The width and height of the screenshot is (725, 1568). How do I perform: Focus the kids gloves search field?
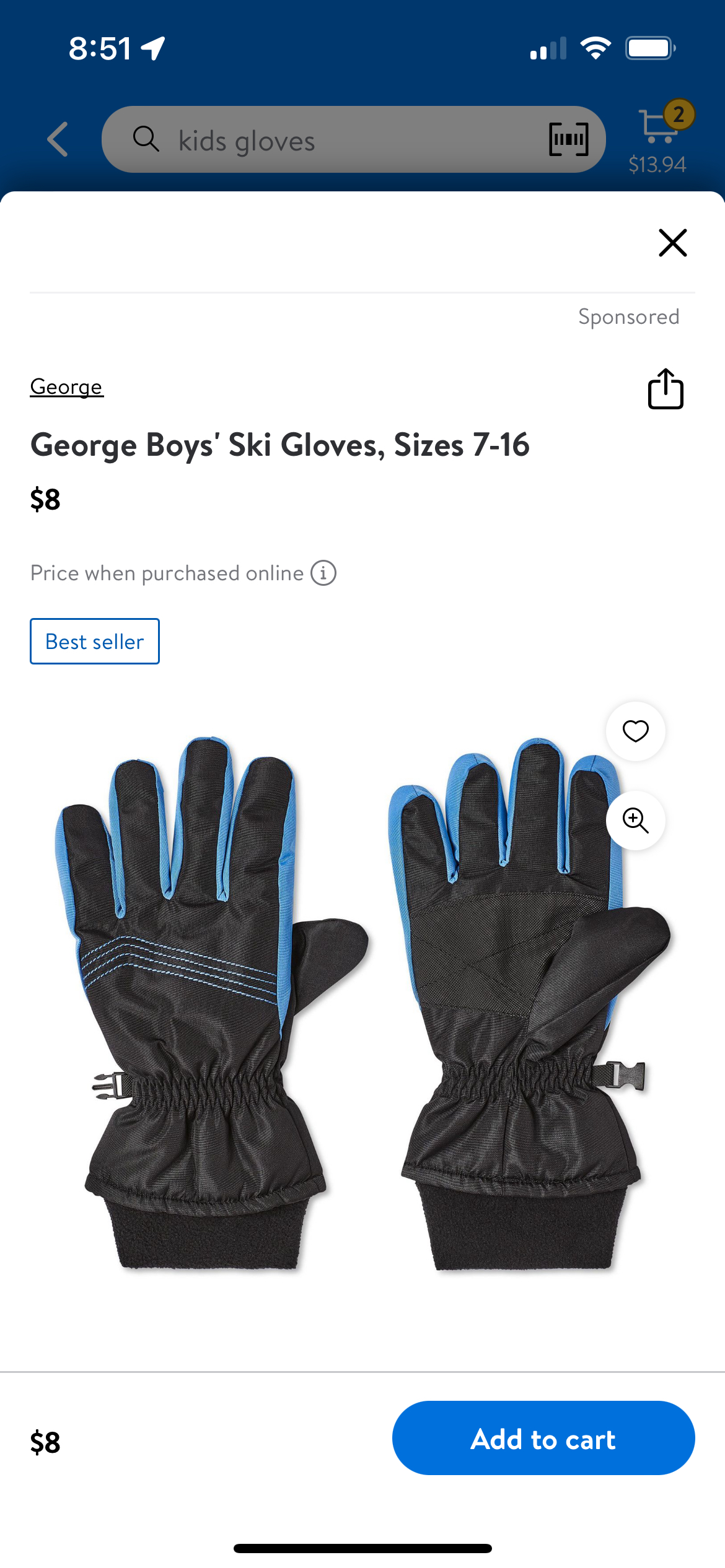353,139
